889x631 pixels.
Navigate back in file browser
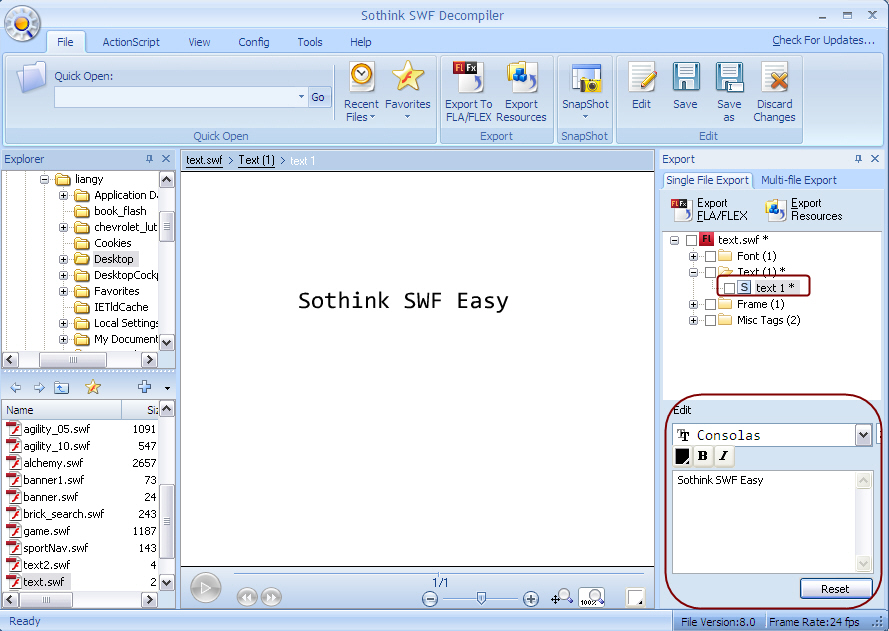(15, 388)
